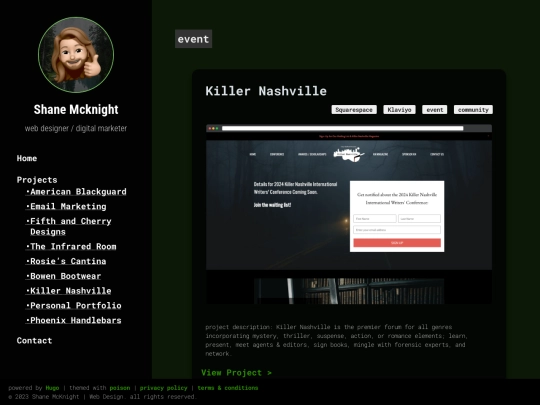The height and width of the screenshot is (405, 540).
Task: Select Killer Nashville in sidebar
Action: pyautogui.click(x=69, y=291)
